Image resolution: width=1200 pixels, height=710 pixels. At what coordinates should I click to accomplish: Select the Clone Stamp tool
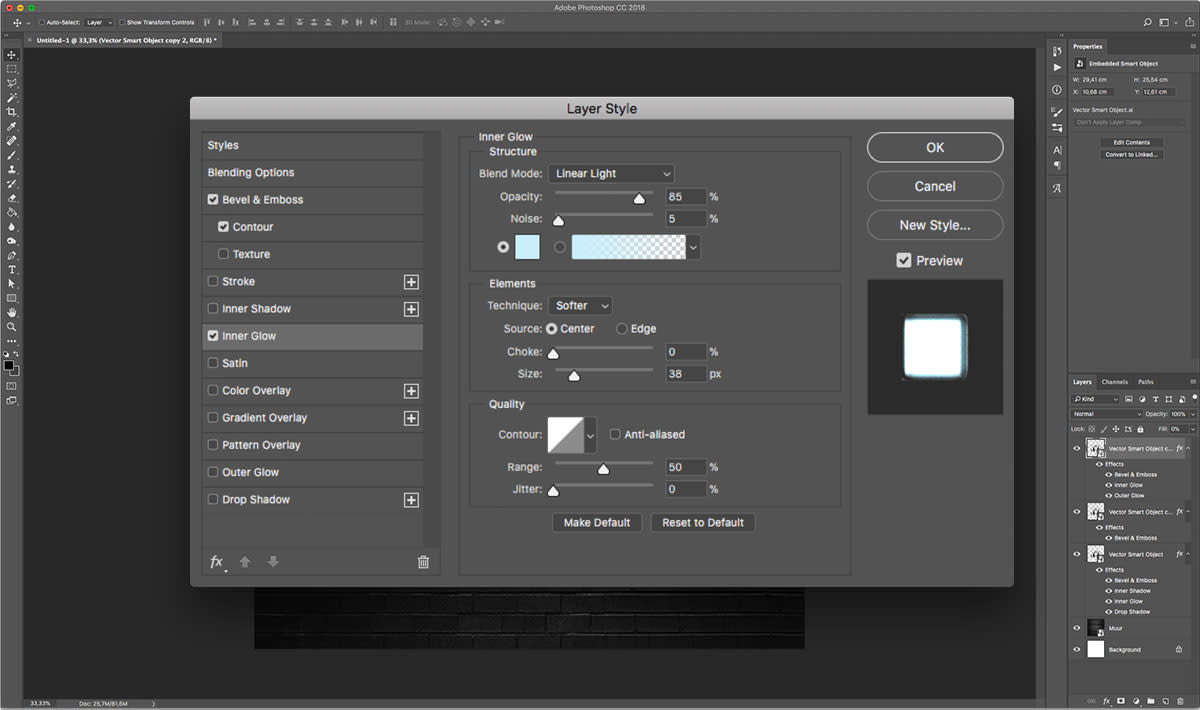coord(12,170)
